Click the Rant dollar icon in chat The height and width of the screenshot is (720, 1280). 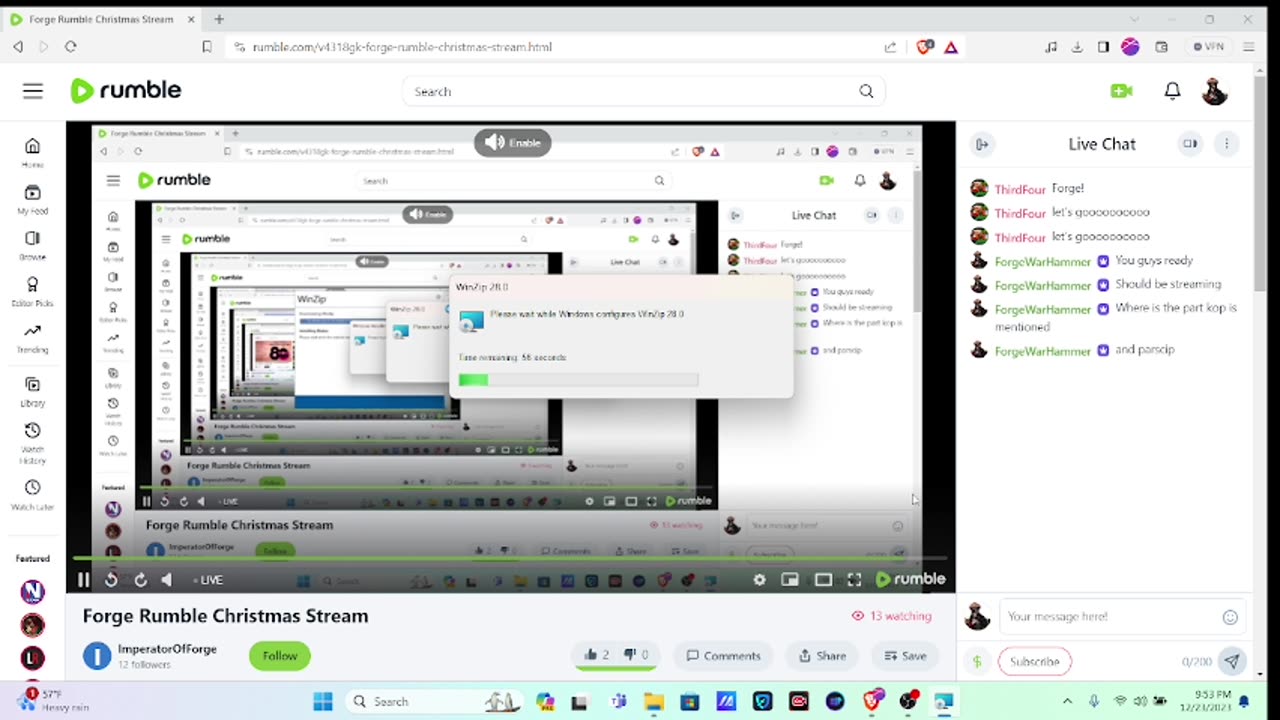(977, 661)
